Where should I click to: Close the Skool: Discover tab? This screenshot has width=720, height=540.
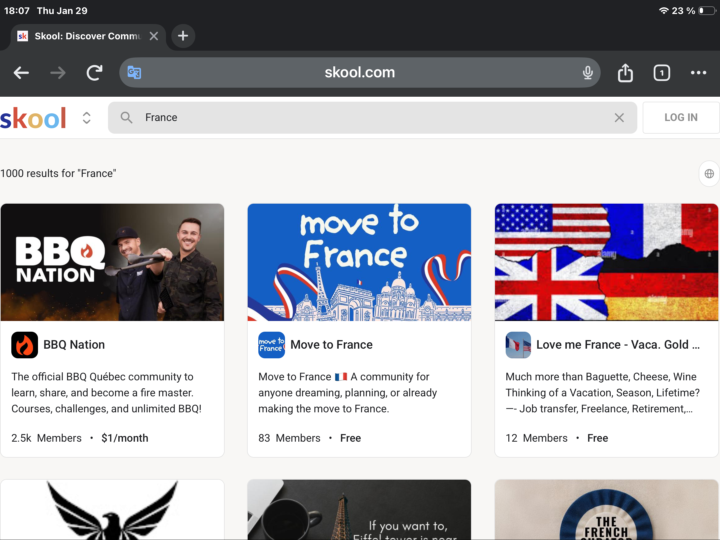tap(153, 36)
